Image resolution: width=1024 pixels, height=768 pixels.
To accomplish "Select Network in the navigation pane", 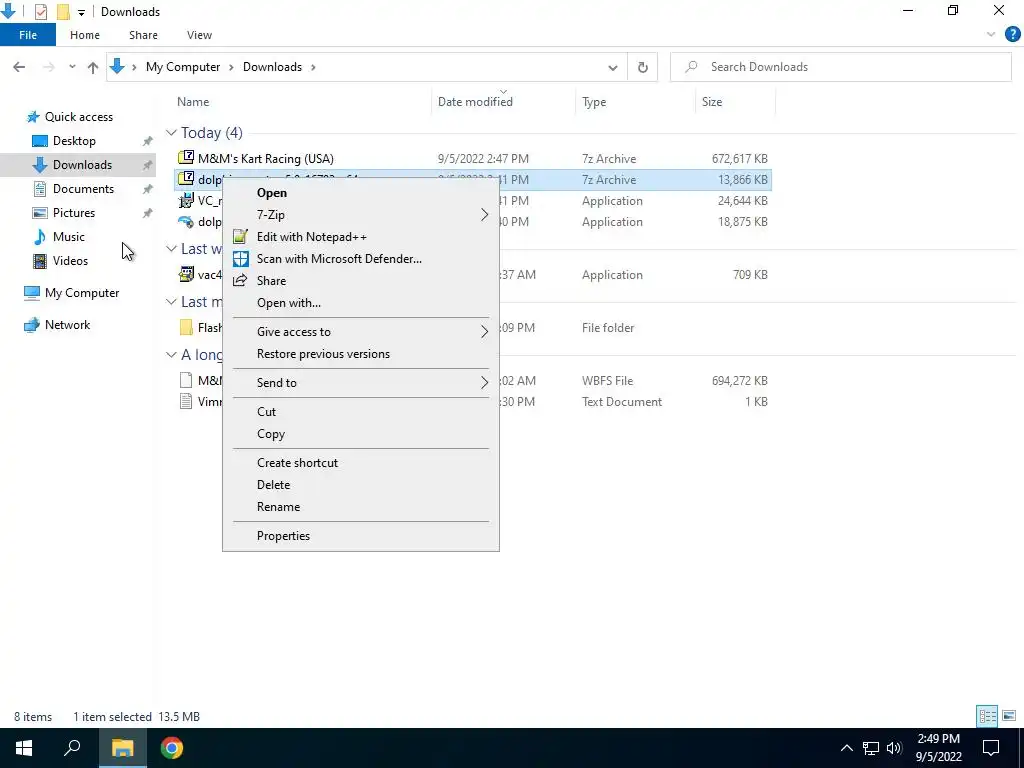I will pos(67,325).
